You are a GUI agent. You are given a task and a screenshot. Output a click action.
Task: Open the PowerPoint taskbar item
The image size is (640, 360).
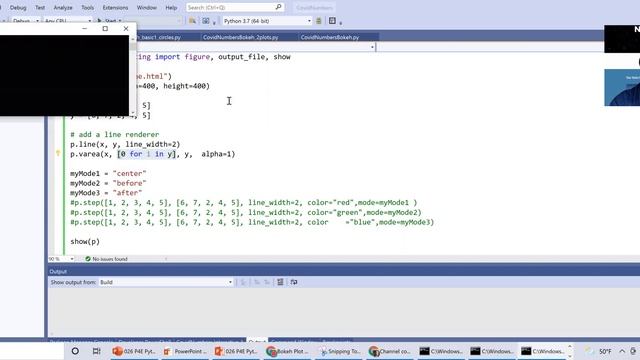[x=185, y=351]
